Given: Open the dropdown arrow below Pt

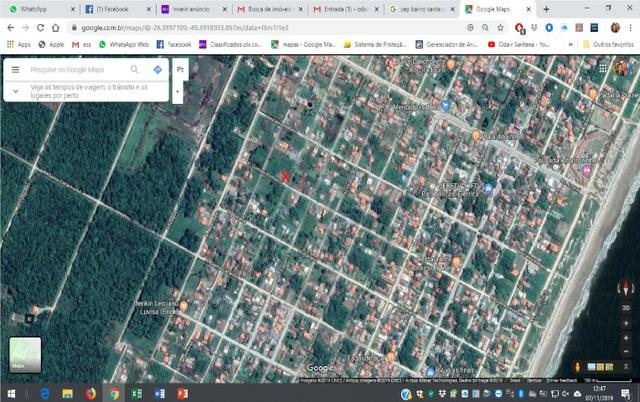Looking at the screenshot, I should tap(178, 91).
